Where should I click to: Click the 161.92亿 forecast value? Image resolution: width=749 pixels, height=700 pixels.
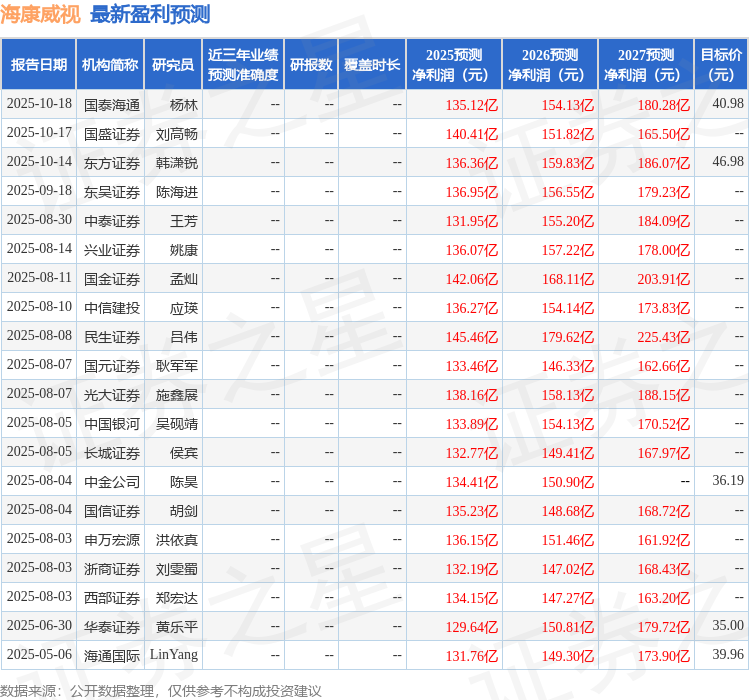(663, 540)
